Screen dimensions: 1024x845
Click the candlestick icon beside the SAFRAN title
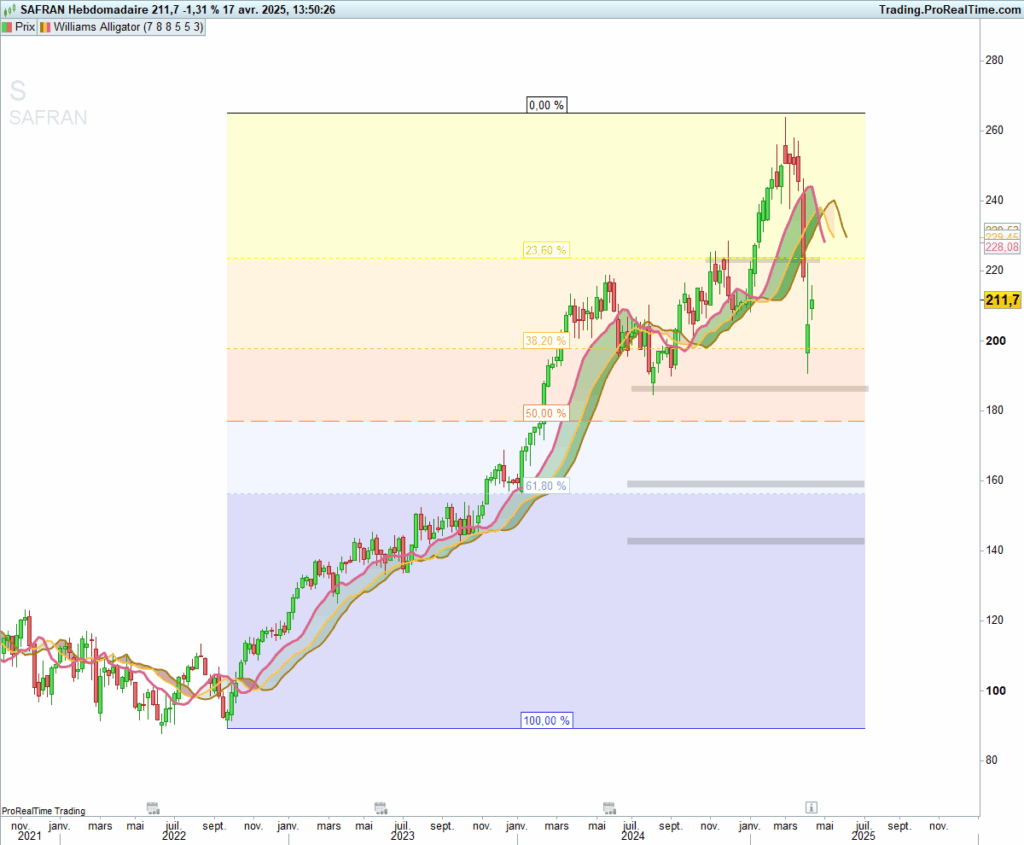click(x=10, y=10)
